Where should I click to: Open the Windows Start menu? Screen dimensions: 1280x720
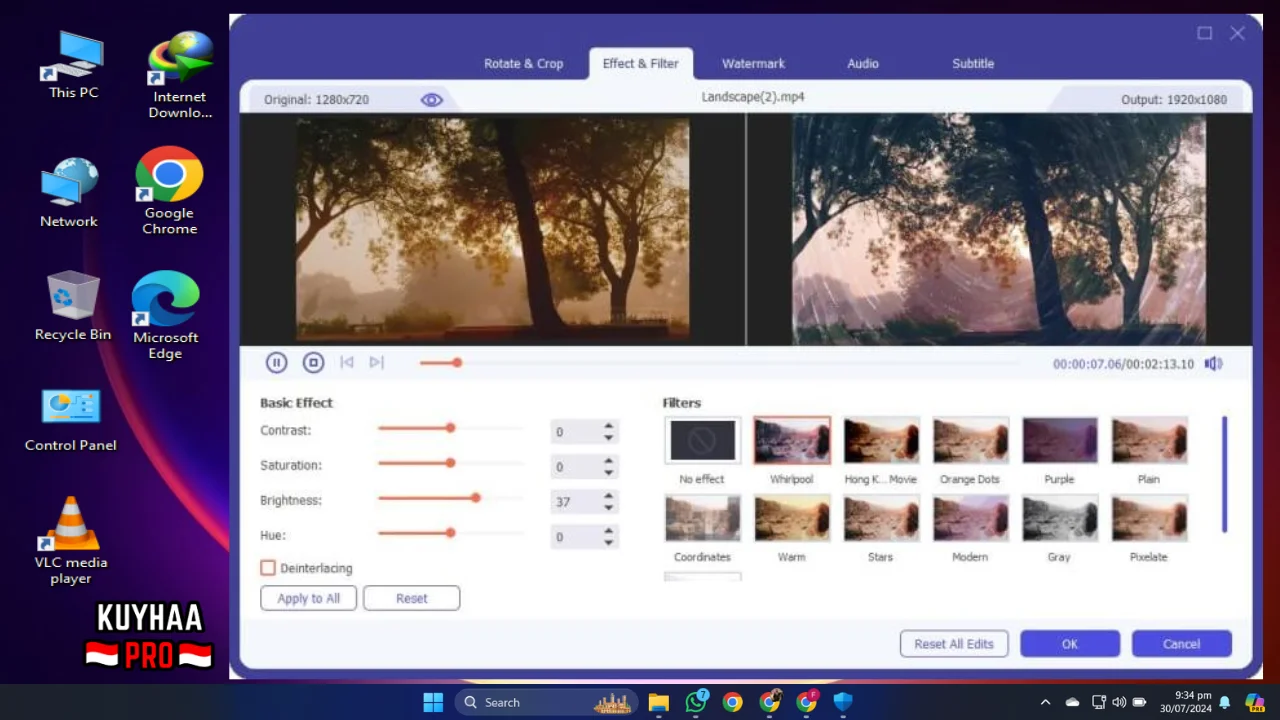click(x=433, y=702)
